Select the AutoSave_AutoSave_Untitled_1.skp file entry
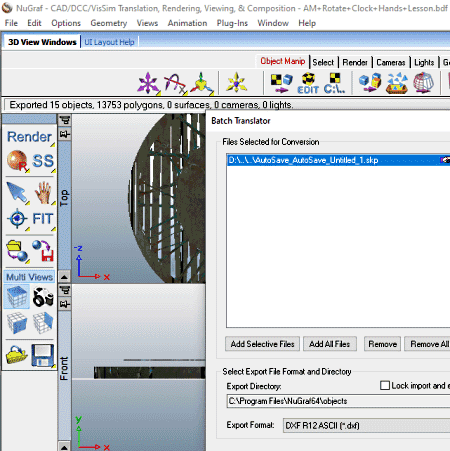This screenshot has height=451, width=450. [x=339, y=160]
